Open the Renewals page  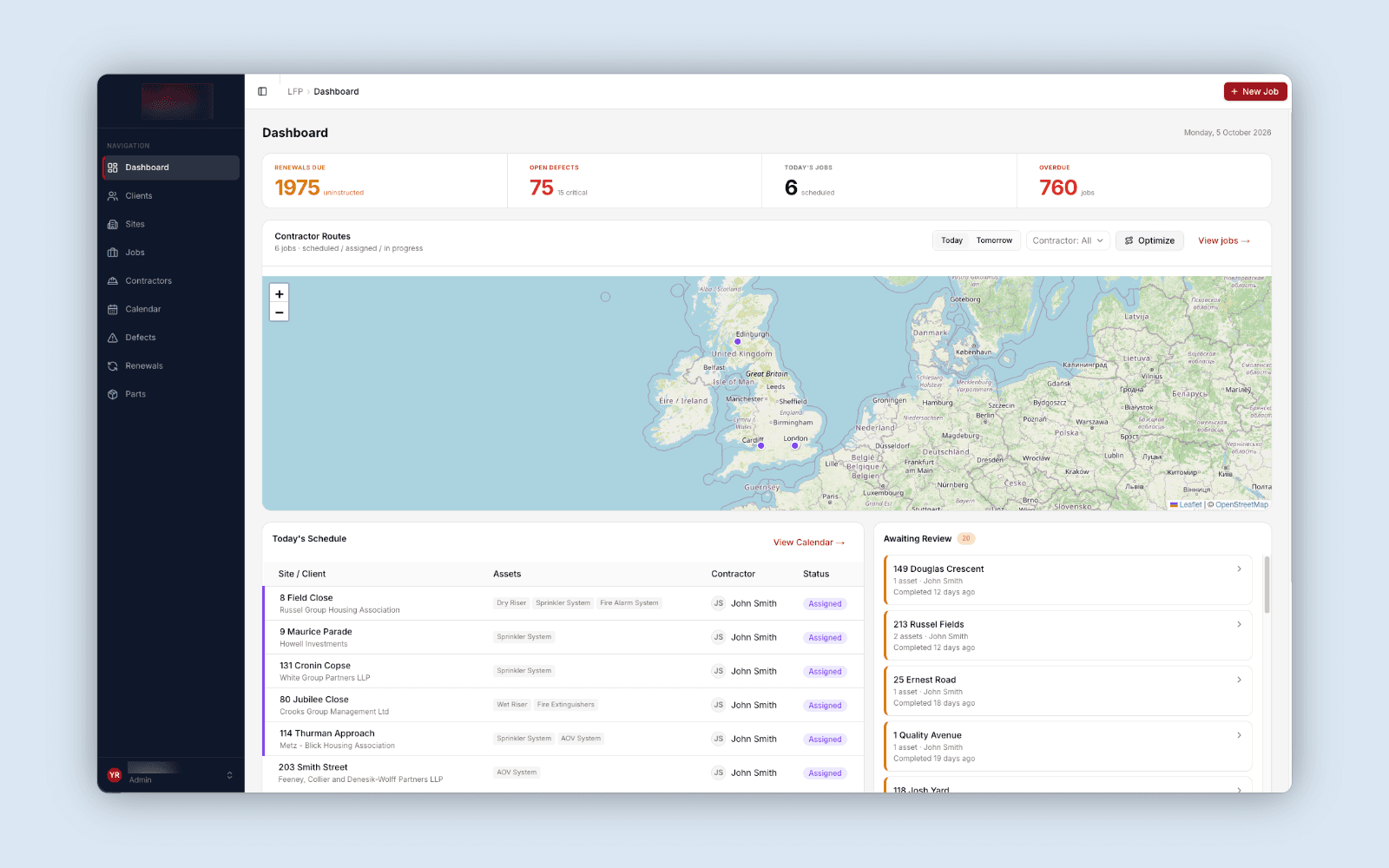[x=171, y=366]
